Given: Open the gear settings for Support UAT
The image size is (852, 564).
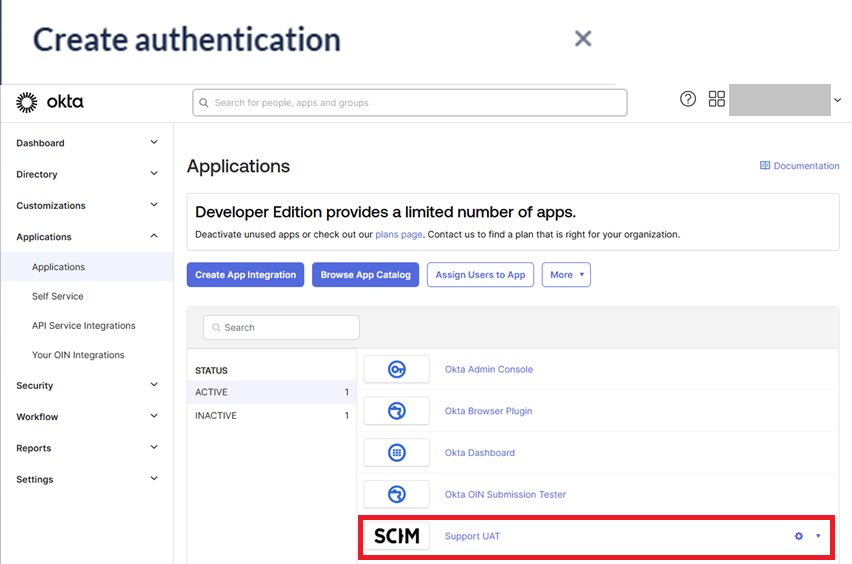Looking at the screenshot, I should tap(799, 536).
